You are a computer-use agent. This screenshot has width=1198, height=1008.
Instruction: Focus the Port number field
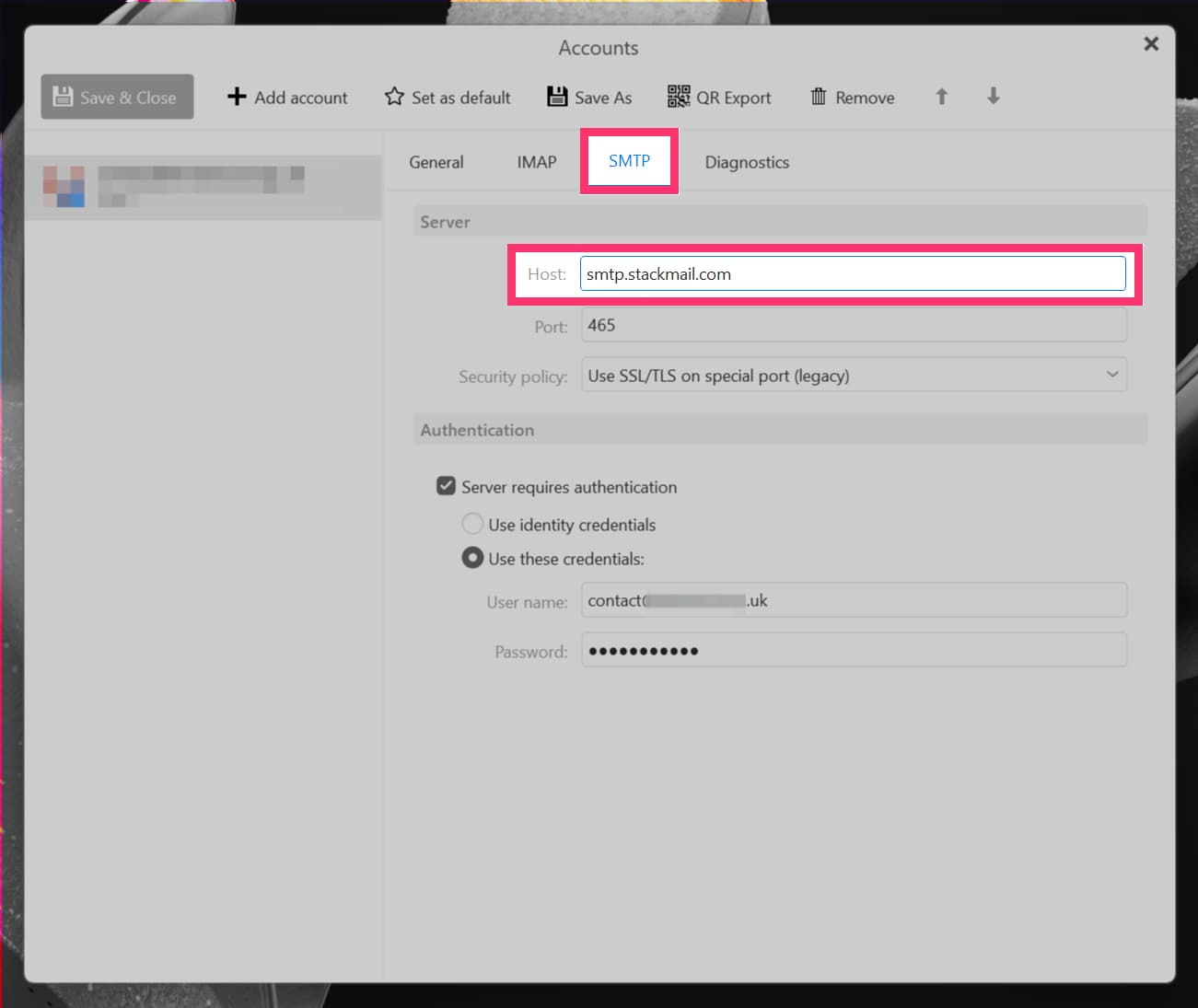point(853,326)
